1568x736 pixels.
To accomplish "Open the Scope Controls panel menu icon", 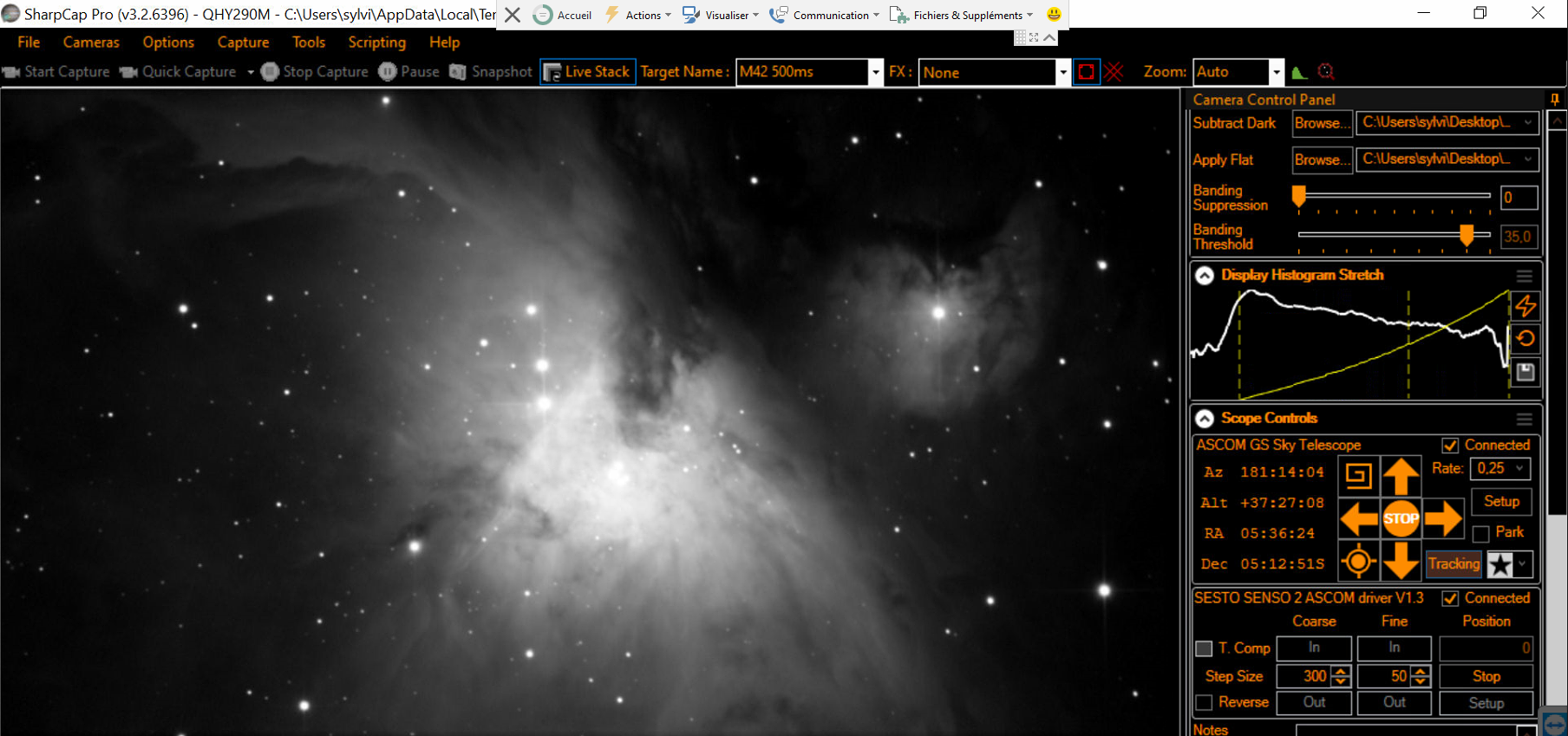I will tap(1524, 419).
